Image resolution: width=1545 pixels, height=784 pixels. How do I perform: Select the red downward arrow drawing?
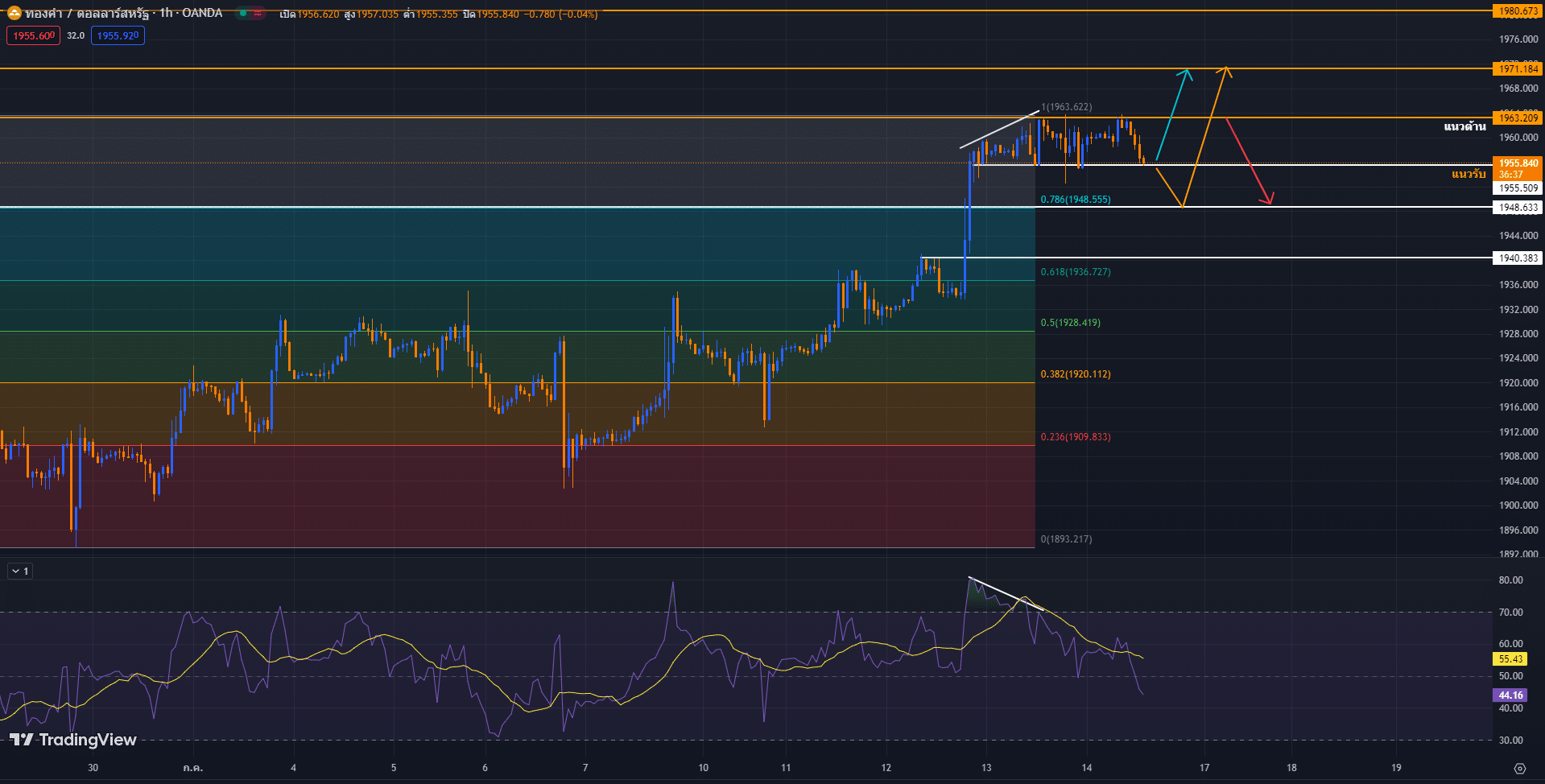1250,162
